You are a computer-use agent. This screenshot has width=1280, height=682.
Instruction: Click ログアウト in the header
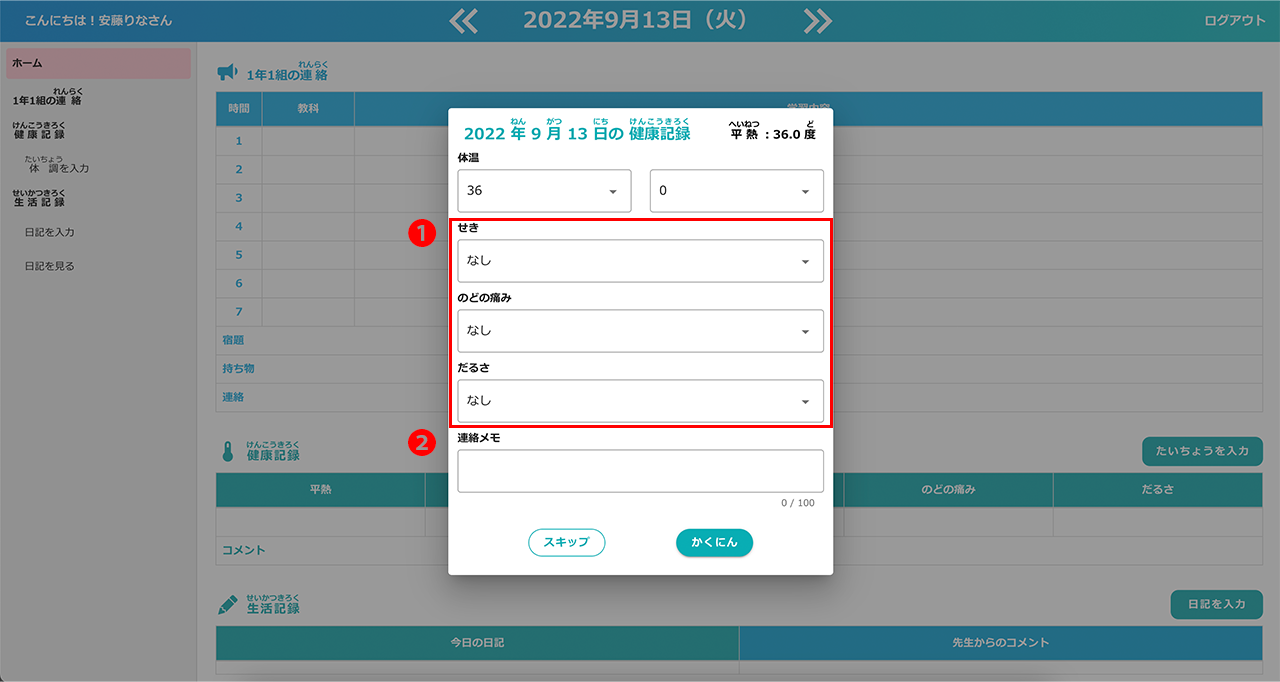point(1234,21)
